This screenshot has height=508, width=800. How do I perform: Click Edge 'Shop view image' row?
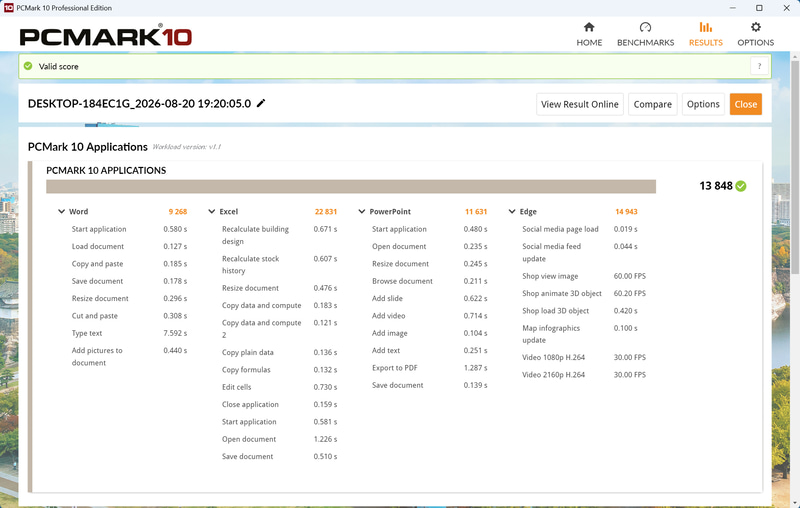pyautogui.click(x=584, y=276)
